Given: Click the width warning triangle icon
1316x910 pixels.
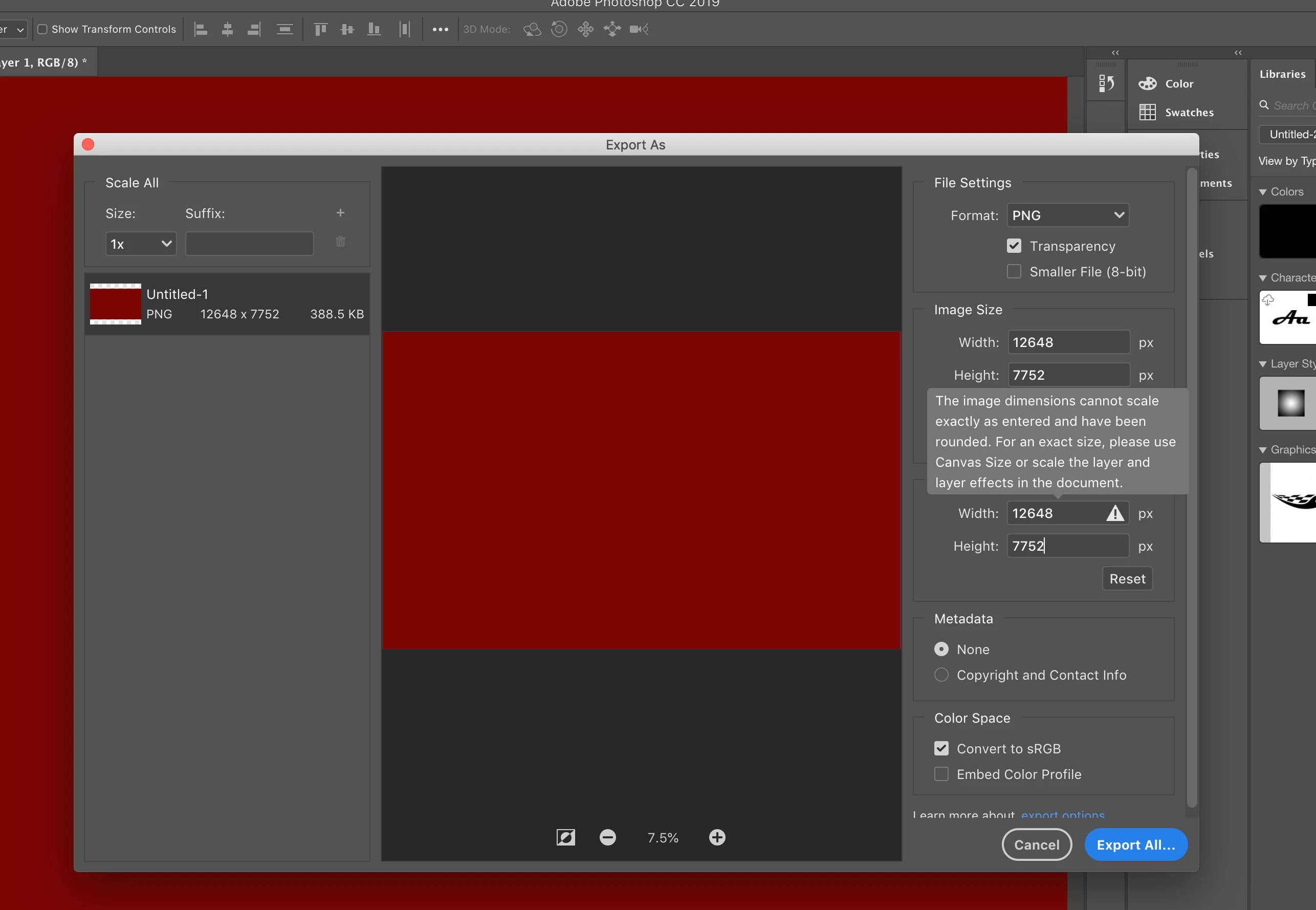Looking at the screenshot, I should [x=1115, y=513].
